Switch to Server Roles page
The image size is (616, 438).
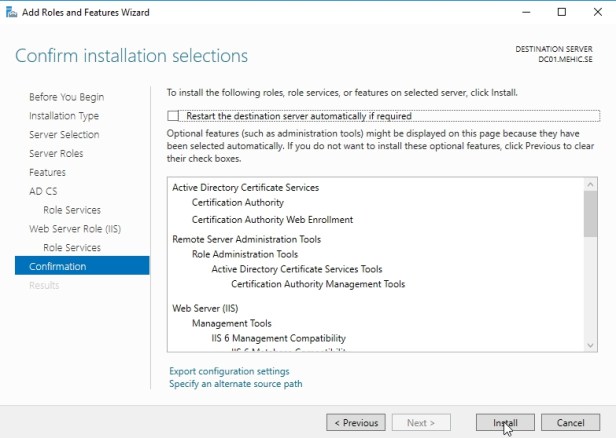[56, 154]
